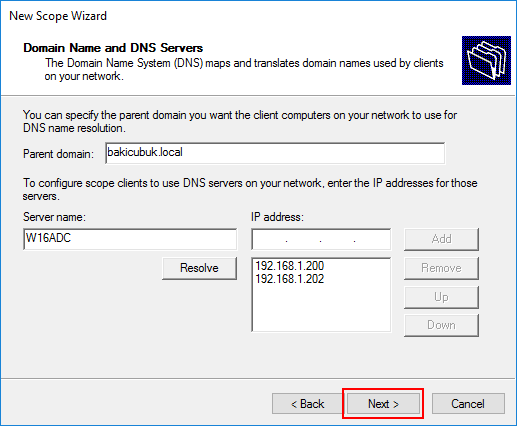Click the last octet of IP address field
The width and height of the screenshot is (517, 426).
372,239
